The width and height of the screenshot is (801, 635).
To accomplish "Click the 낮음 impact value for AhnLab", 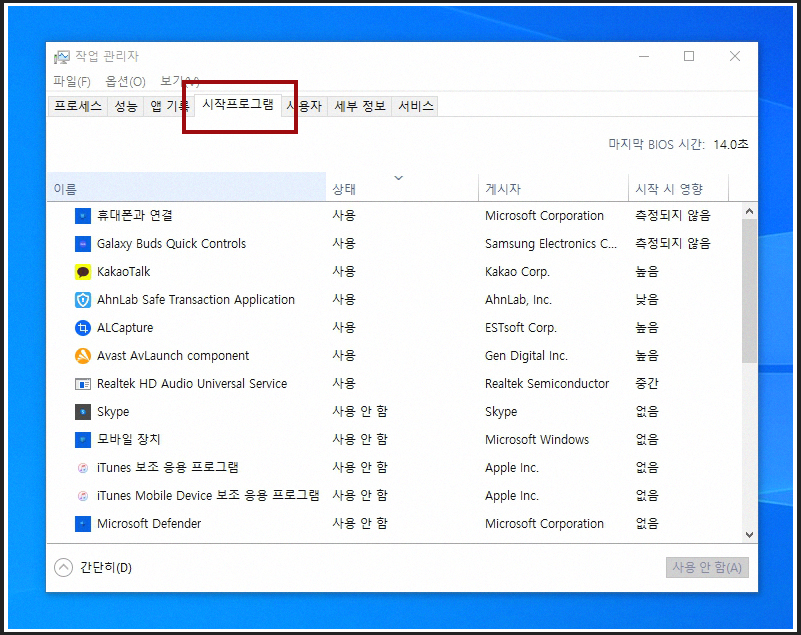I will pyautogui.click(x=647, y=300).
